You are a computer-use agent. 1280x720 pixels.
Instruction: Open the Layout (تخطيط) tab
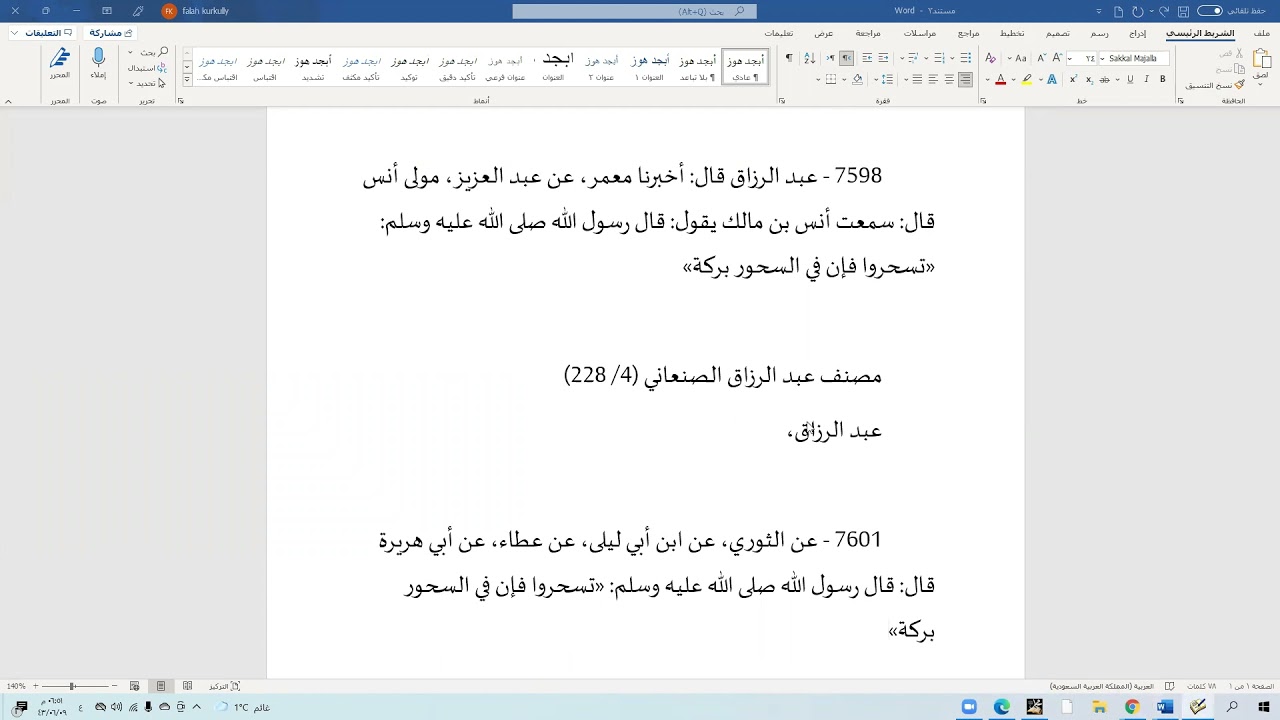(x=1012, y=33)
